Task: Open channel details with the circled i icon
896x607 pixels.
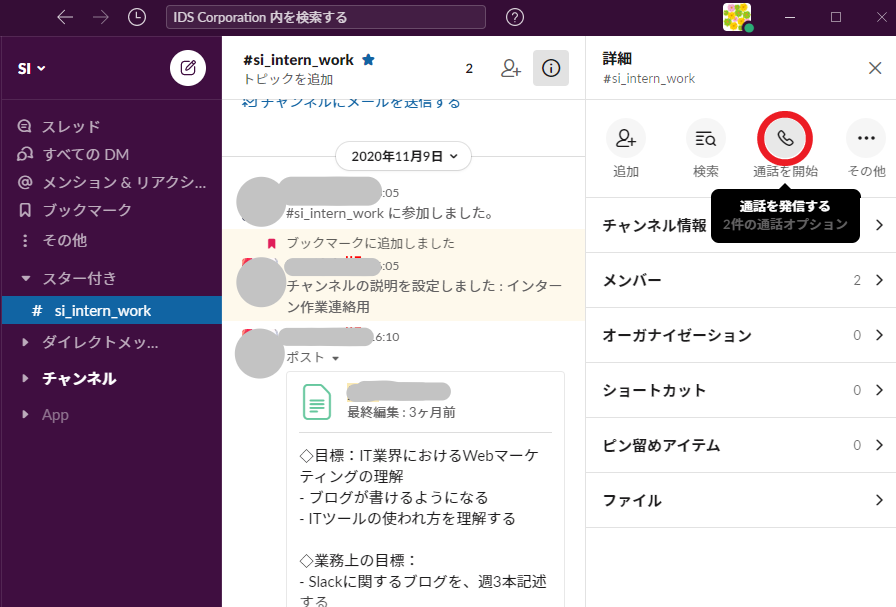Action: 550,68
